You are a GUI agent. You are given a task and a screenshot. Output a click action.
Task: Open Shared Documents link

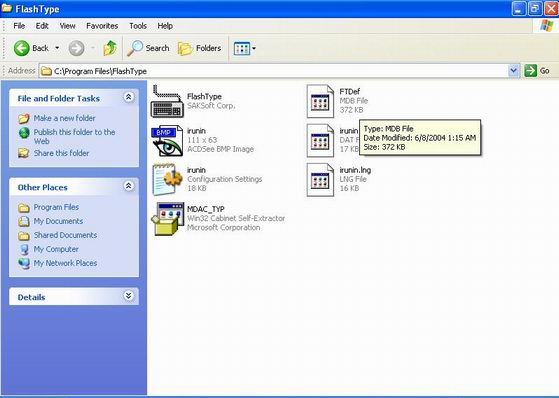65,235
